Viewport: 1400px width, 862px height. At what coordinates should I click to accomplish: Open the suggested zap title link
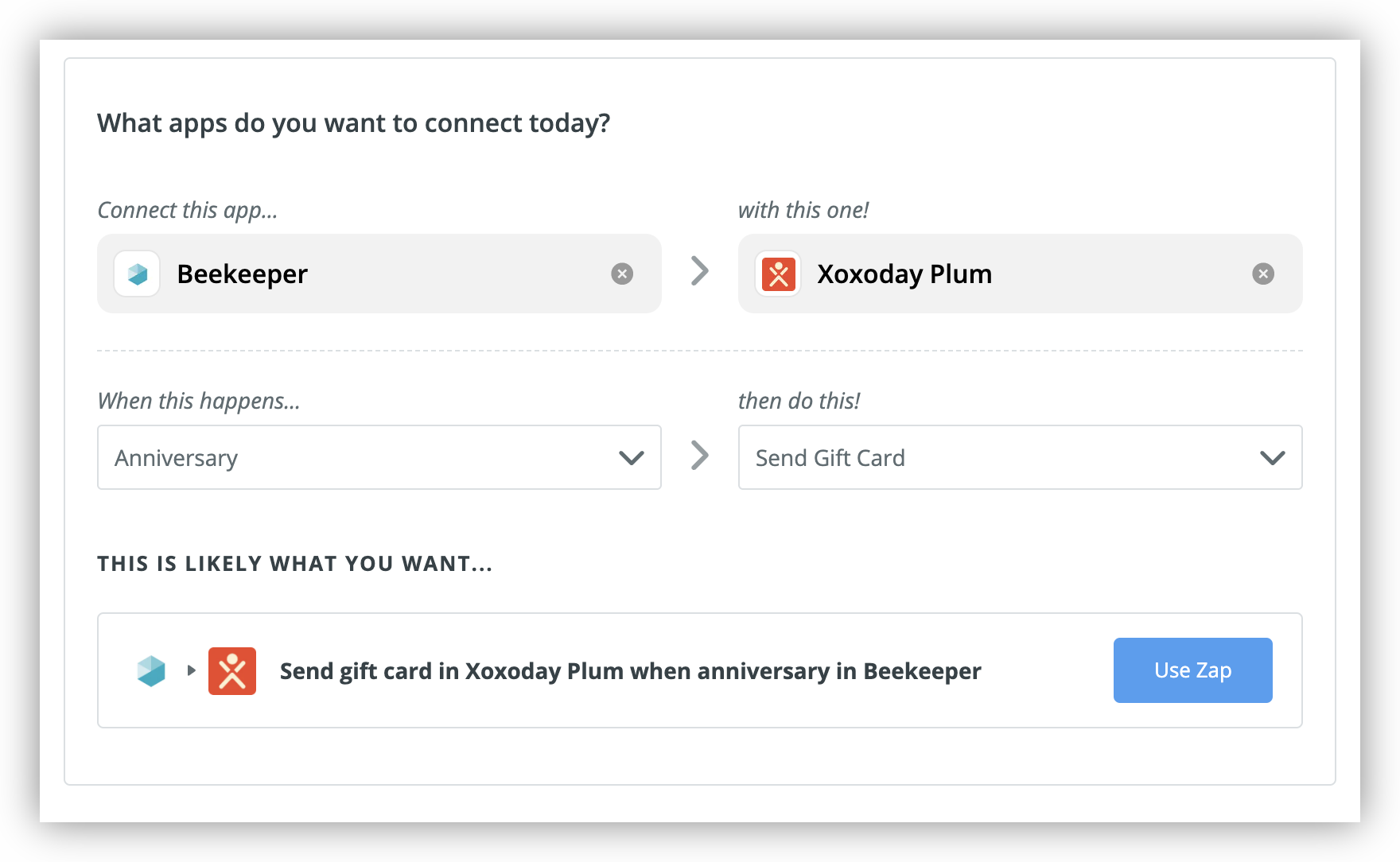click(631, 671)
